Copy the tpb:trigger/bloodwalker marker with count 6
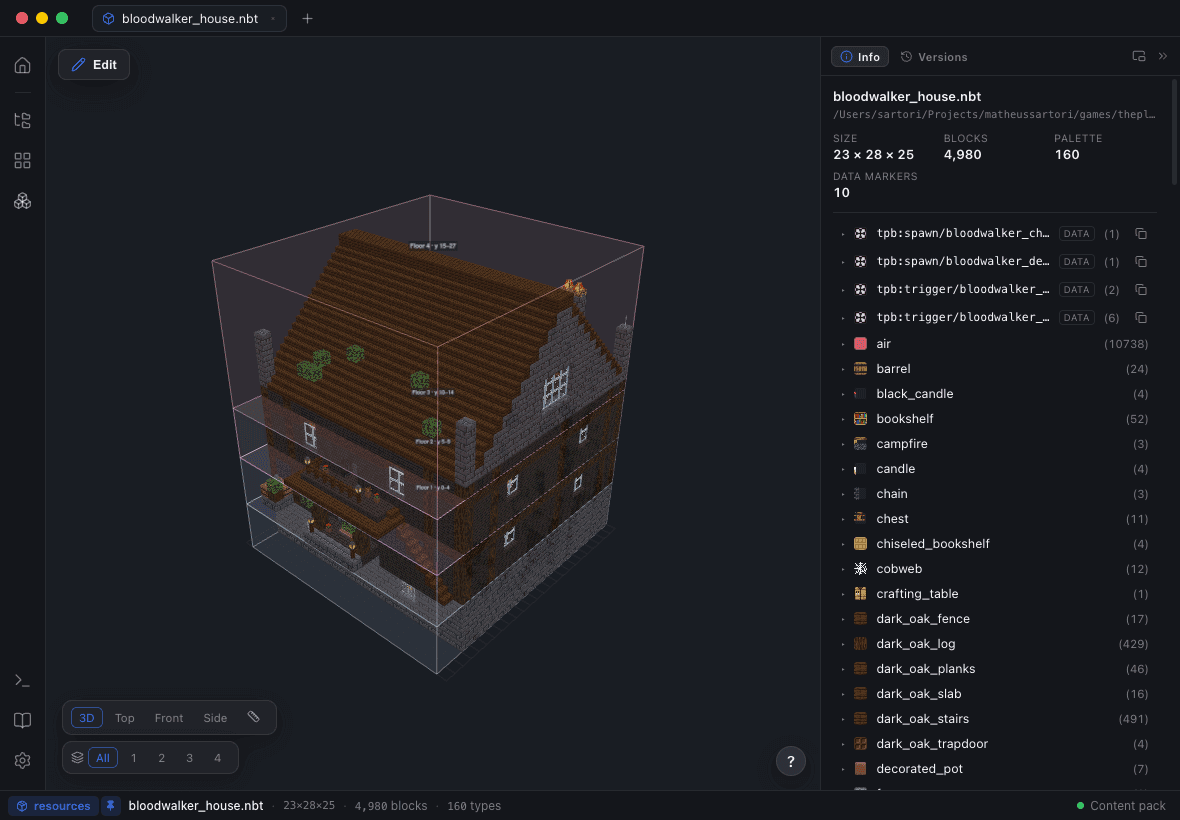The width and height of the screenshot is (1180, 820). (x=1141, y=317)
